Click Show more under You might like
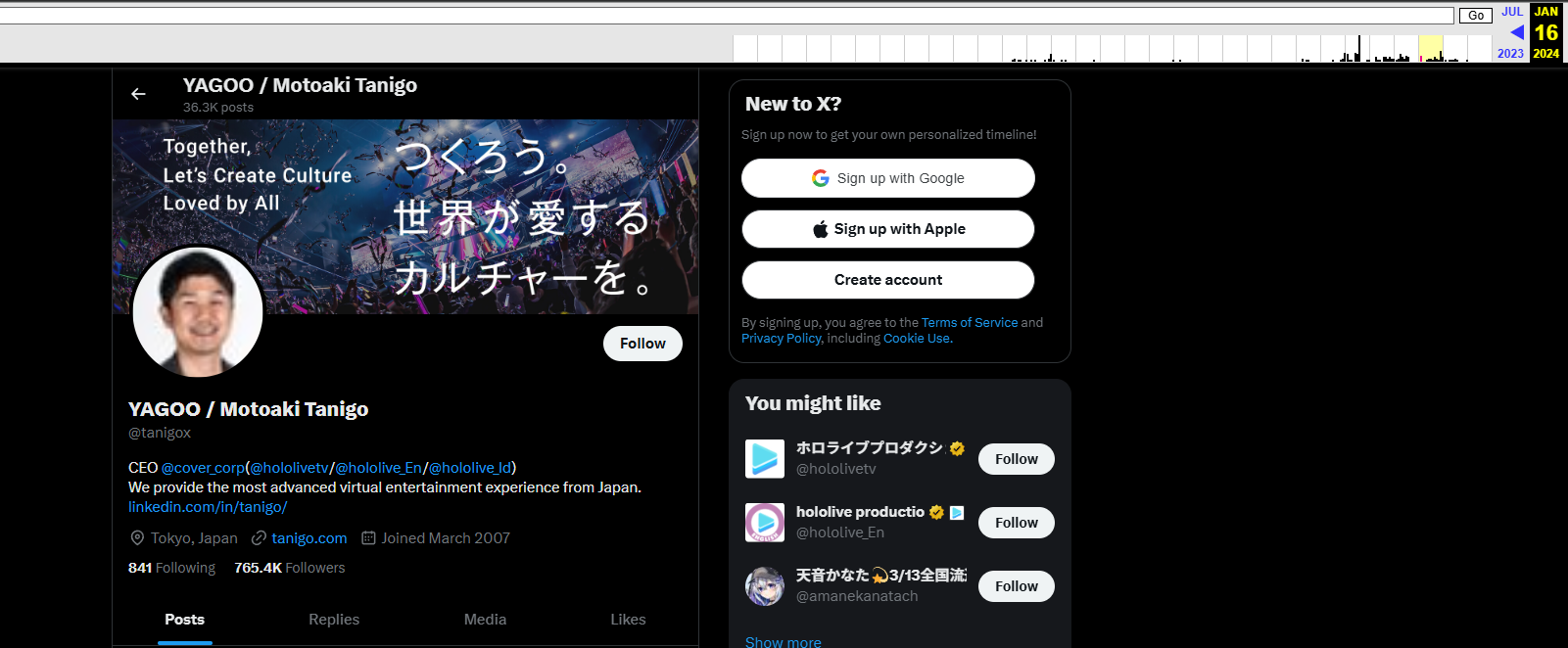The width and height of the screenshot is (1568, 648). (784, 642)
